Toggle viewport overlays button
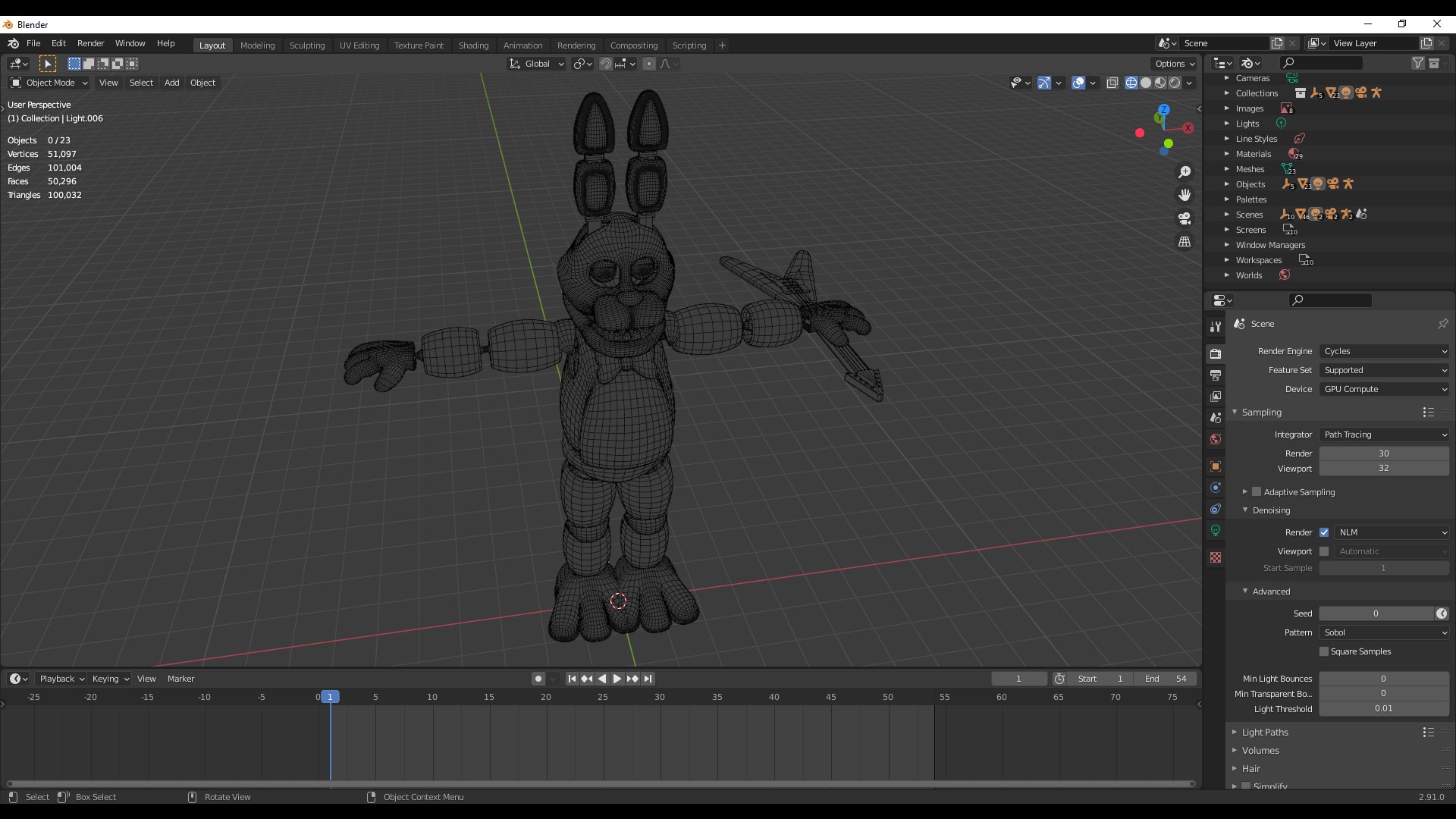This screenshot has height=819, width=1456. [x=1078, y=83]
